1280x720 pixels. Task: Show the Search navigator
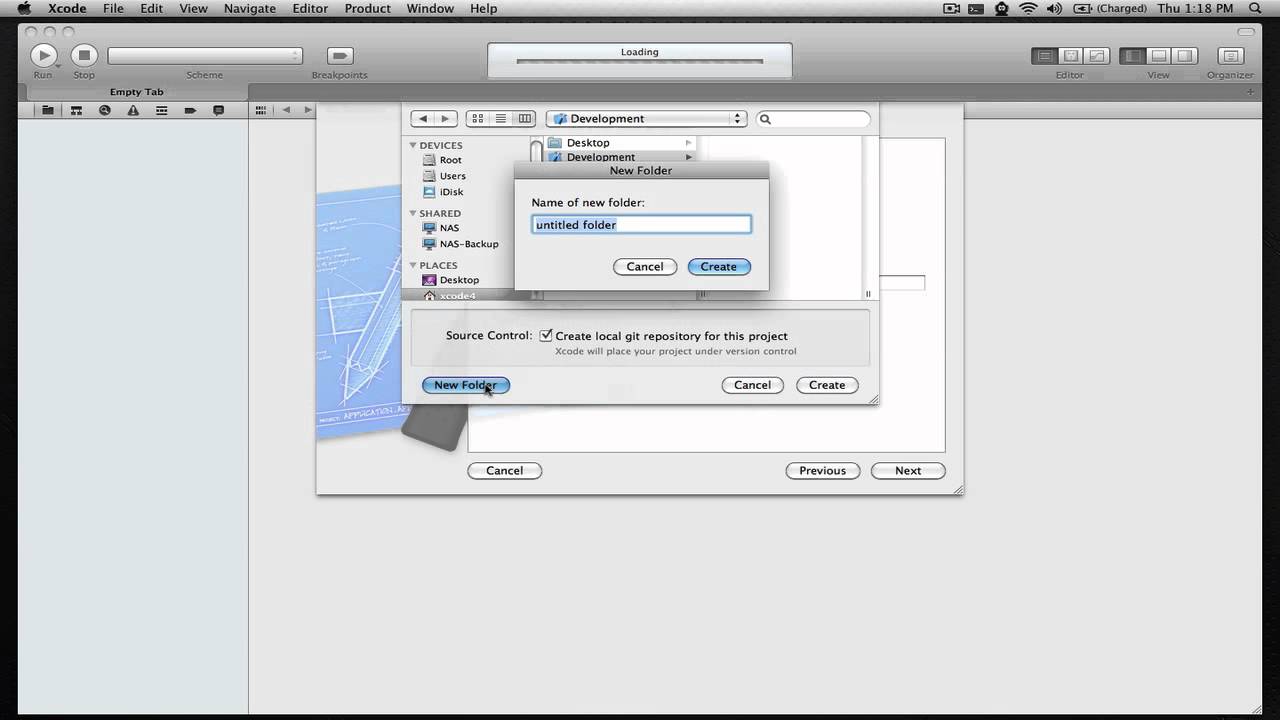104,110
